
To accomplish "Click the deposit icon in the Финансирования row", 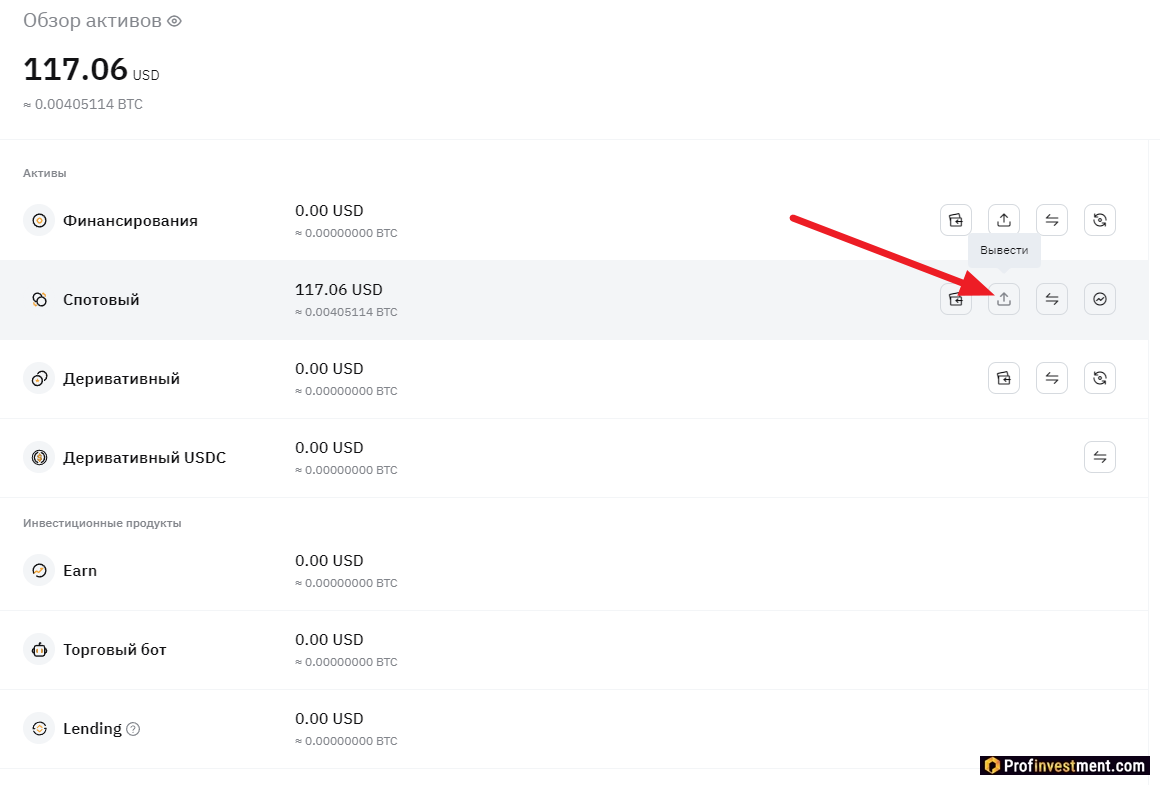I will click(x=956, y=220).
